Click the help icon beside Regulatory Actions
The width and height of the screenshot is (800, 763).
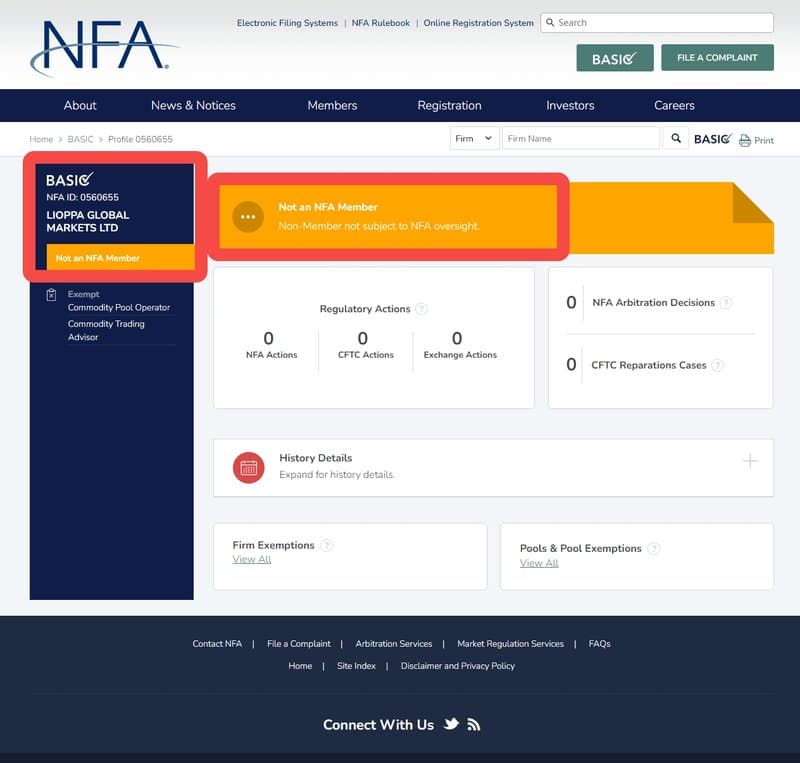point(421,309)
